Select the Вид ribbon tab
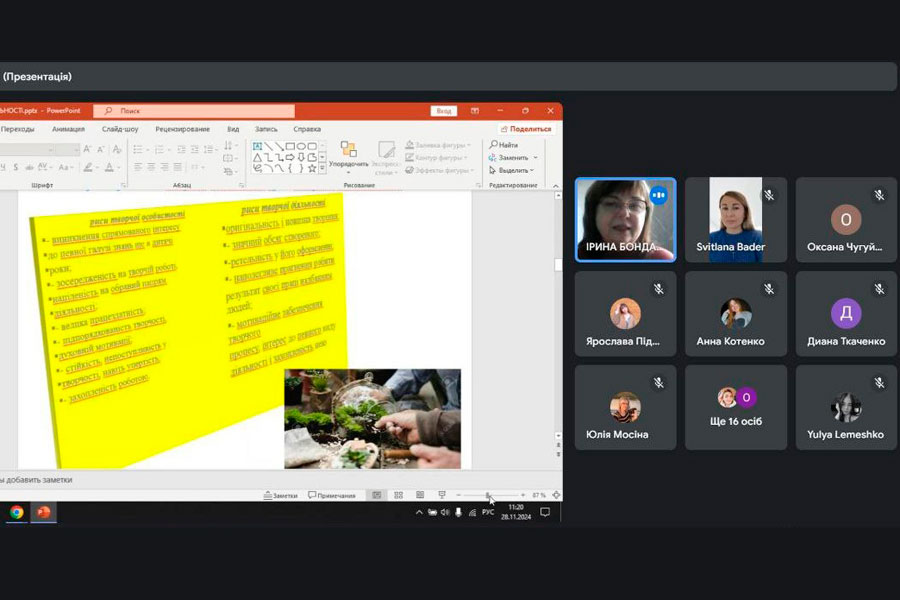The image size is (900, 600). coord(233,129)
